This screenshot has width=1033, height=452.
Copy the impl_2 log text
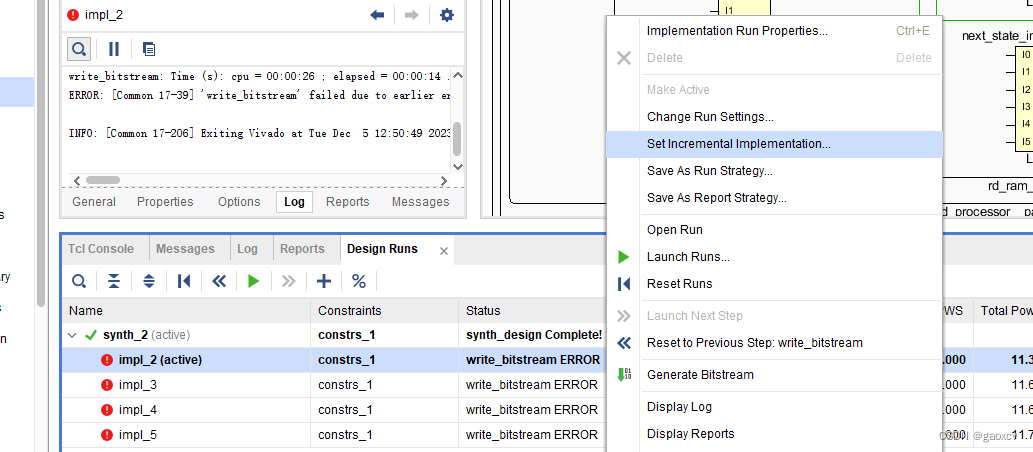click(x=150, y=49)
